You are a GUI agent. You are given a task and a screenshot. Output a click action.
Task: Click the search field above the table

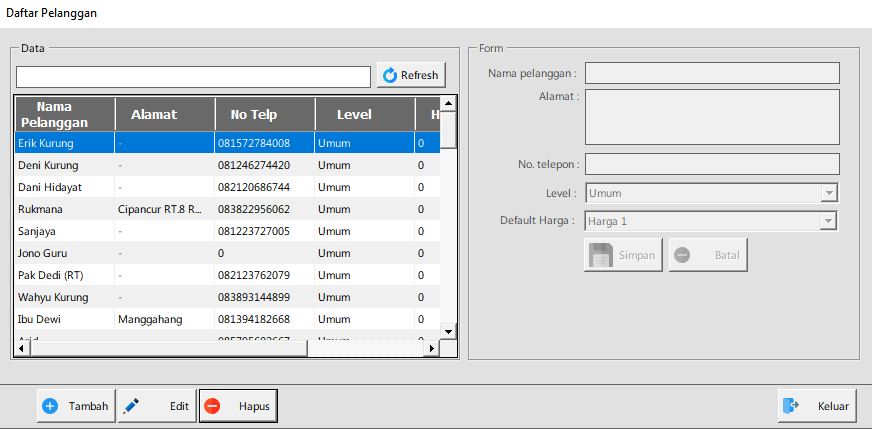click(193, 77)
